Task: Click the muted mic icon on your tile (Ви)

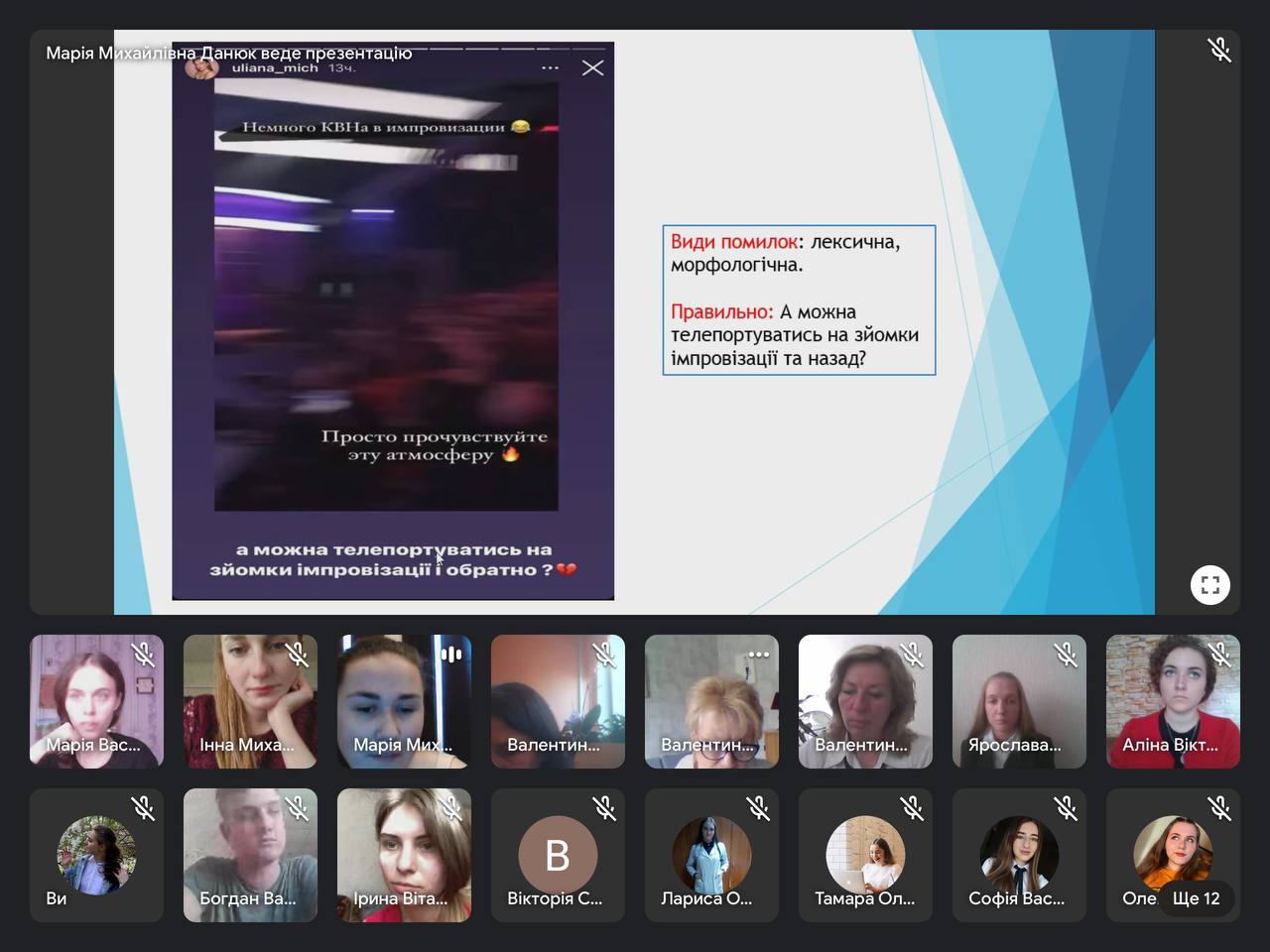Action: coord(144,808)
